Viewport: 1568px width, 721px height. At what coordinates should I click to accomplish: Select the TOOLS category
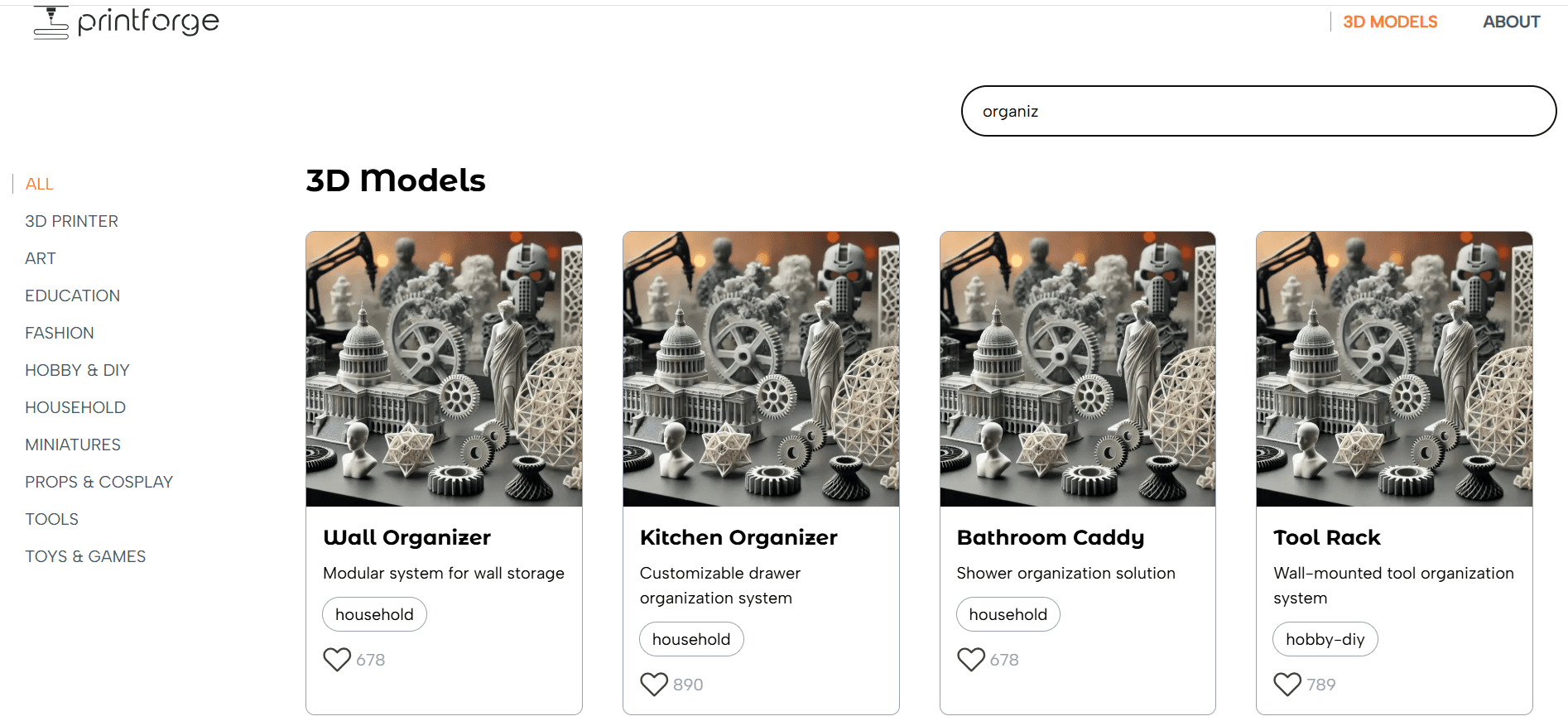[x=51, y=519]
